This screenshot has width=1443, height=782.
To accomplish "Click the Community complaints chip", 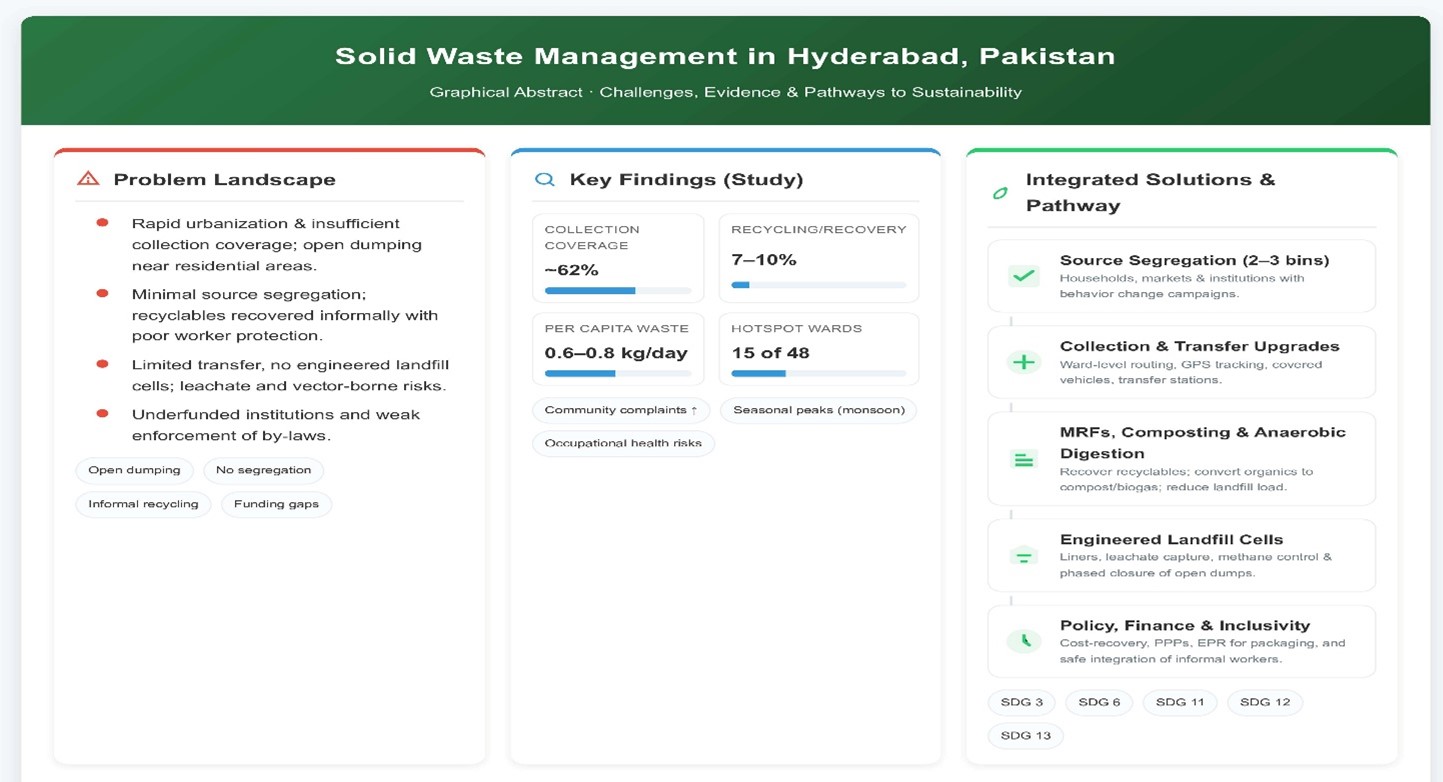I will [621, 410].
